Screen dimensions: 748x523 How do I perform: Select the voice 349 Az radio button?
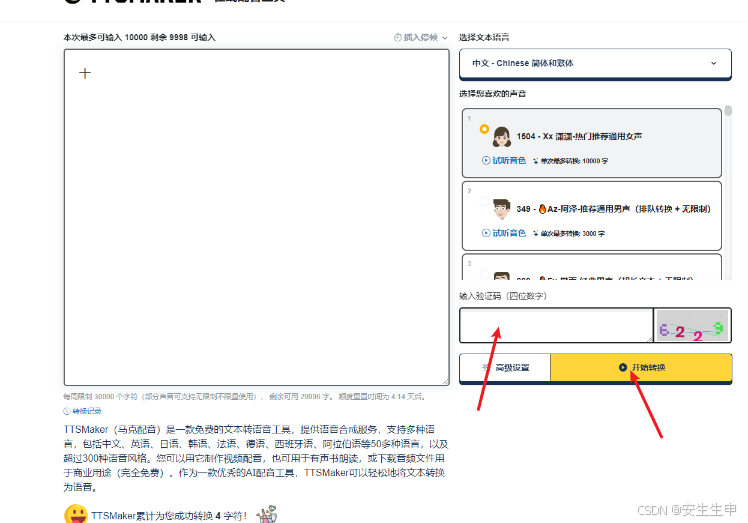[484, 202]
